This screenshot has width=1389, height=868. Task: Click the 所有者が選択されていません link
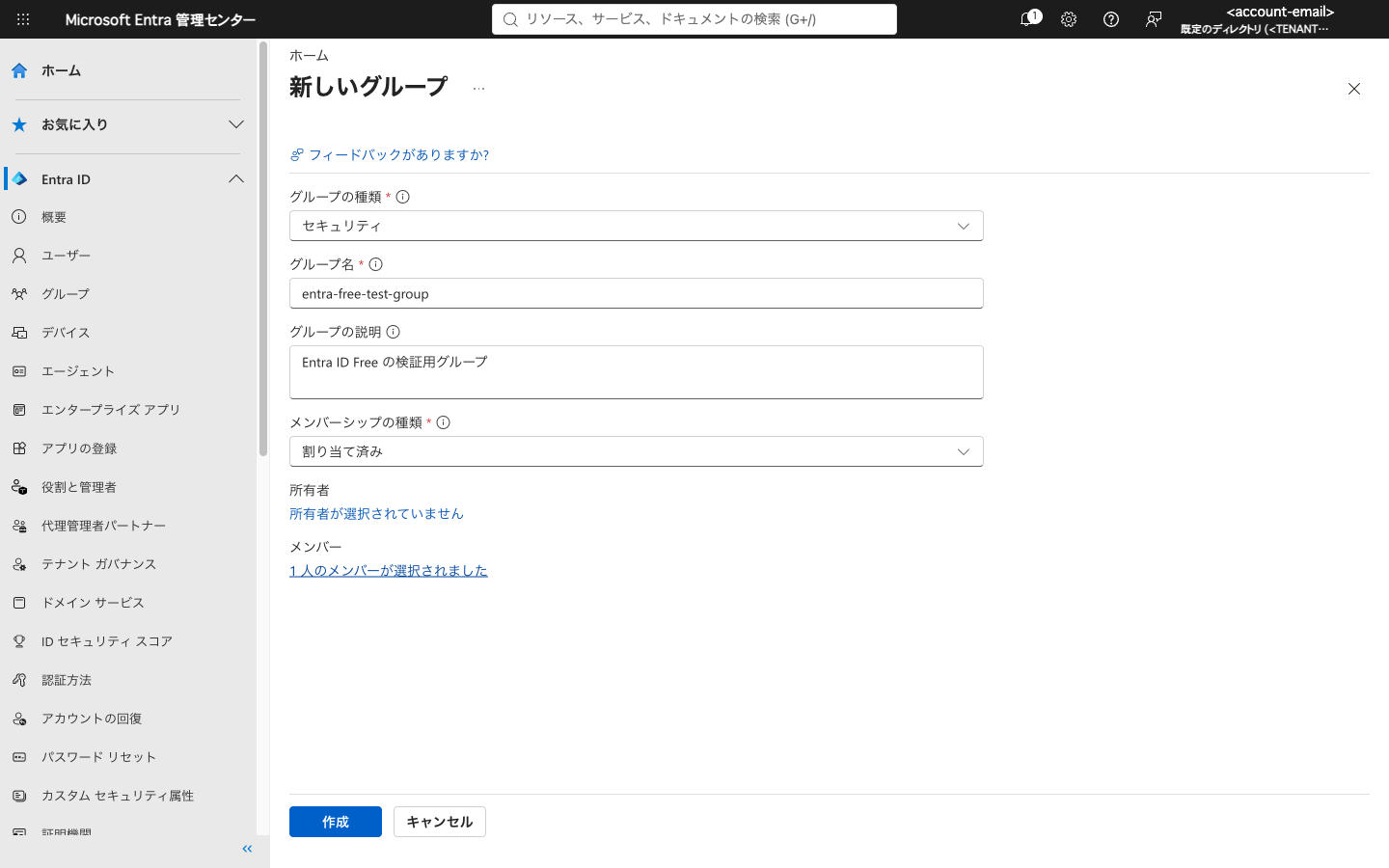[376, 514]
